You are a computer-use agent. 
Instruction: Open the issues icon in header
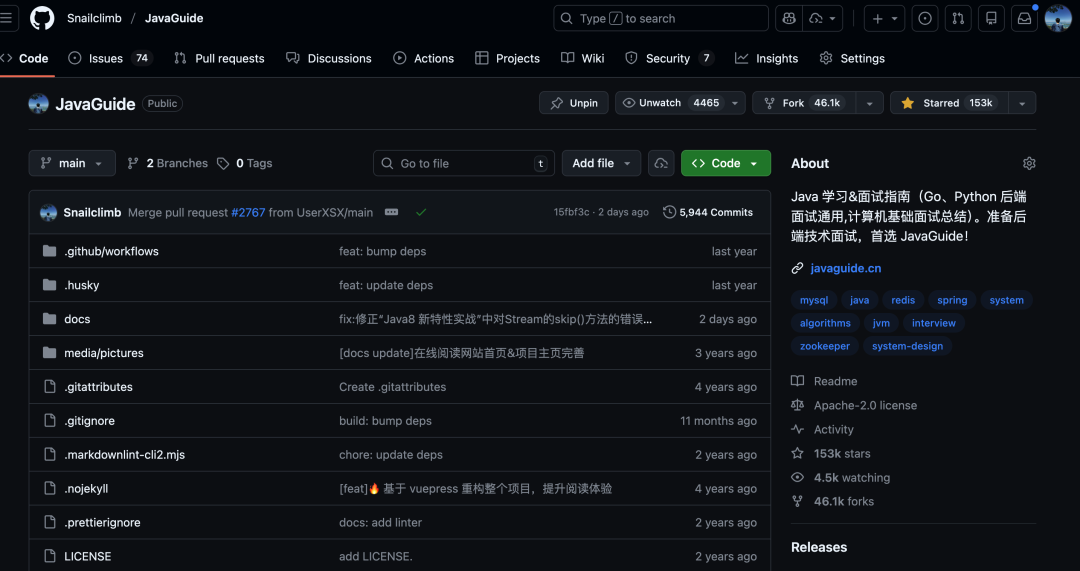click(925, 18)
